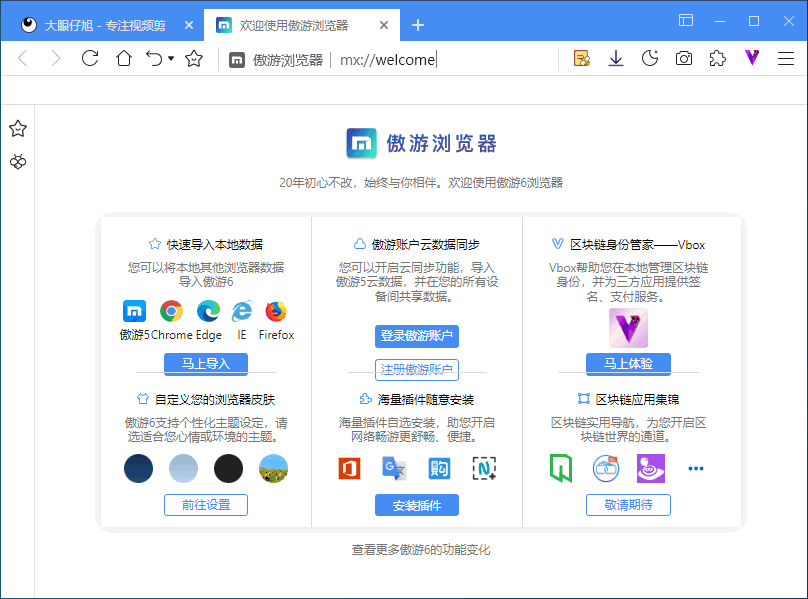
Task: Click the 登录傲游账户 button
Action: 417,336
